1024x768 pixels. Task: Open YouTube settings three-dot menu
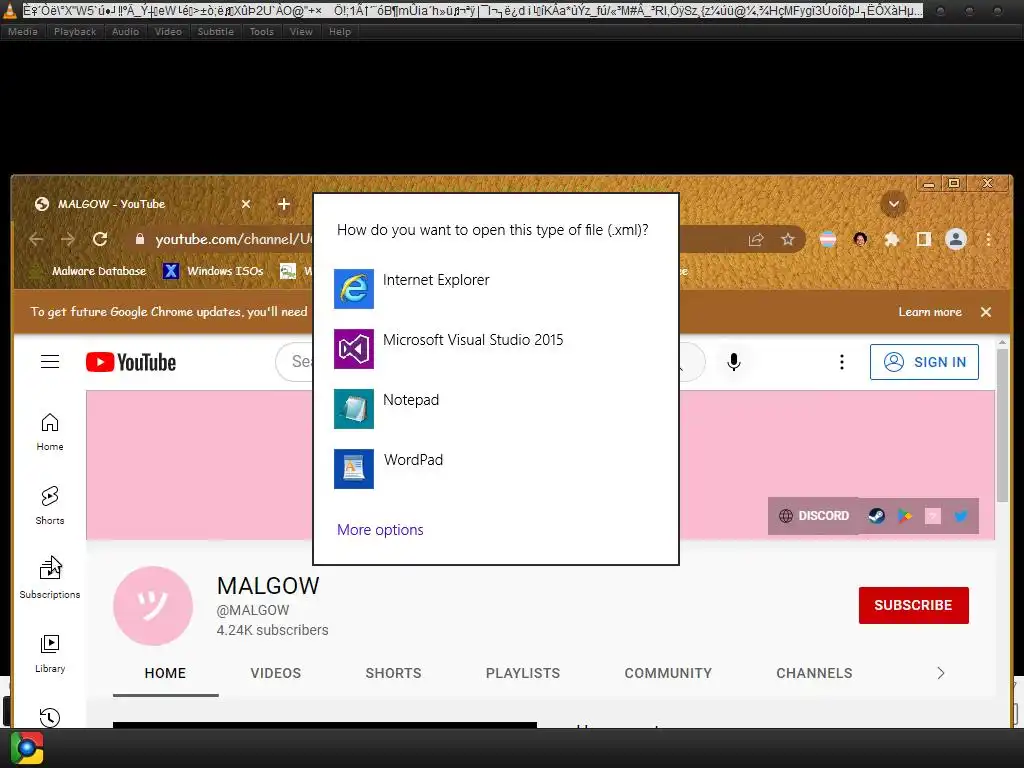842,362
